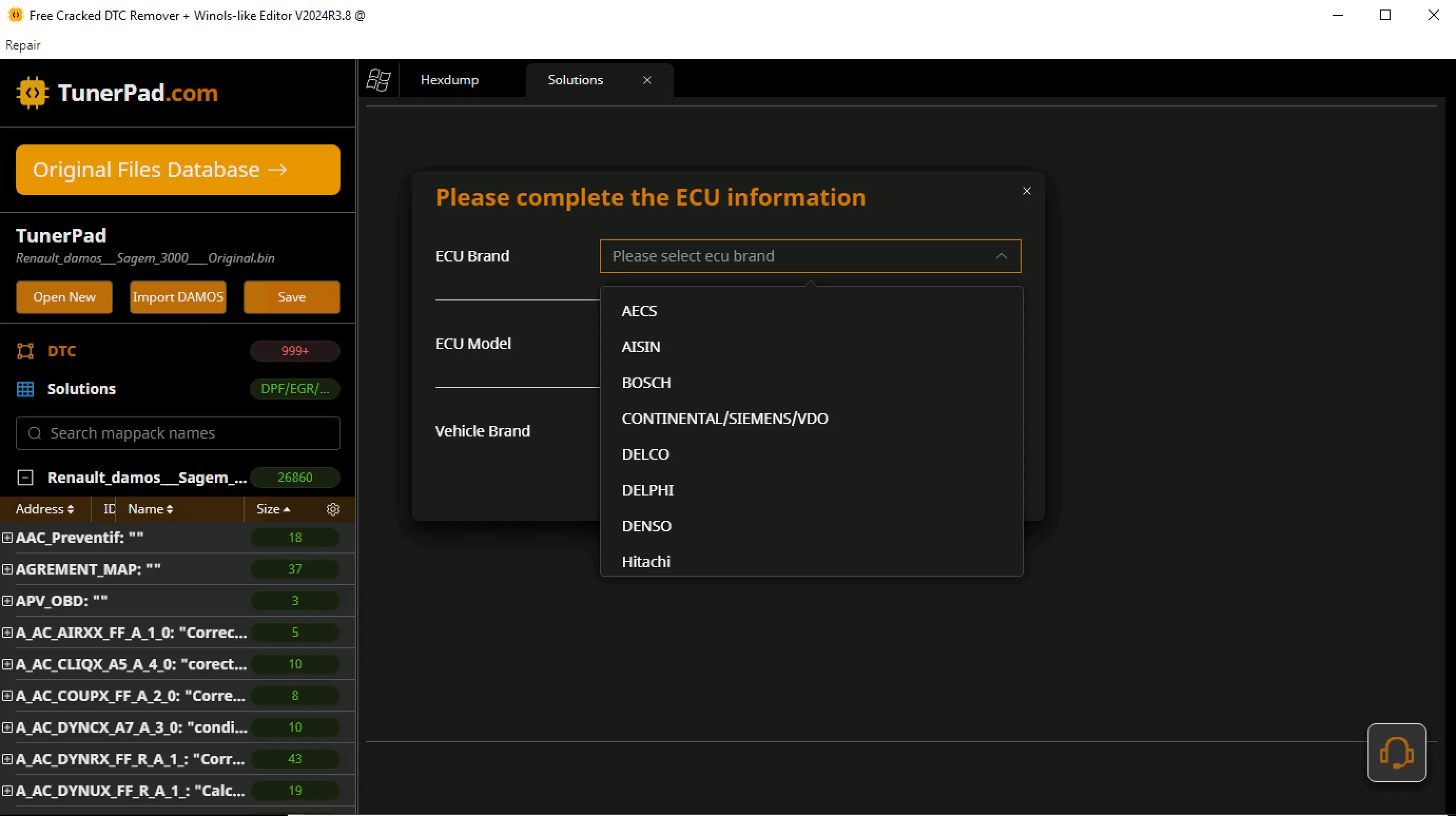Open the Repair menu
Viewport: 1456px width, 816px height.
tap(23, 45)
